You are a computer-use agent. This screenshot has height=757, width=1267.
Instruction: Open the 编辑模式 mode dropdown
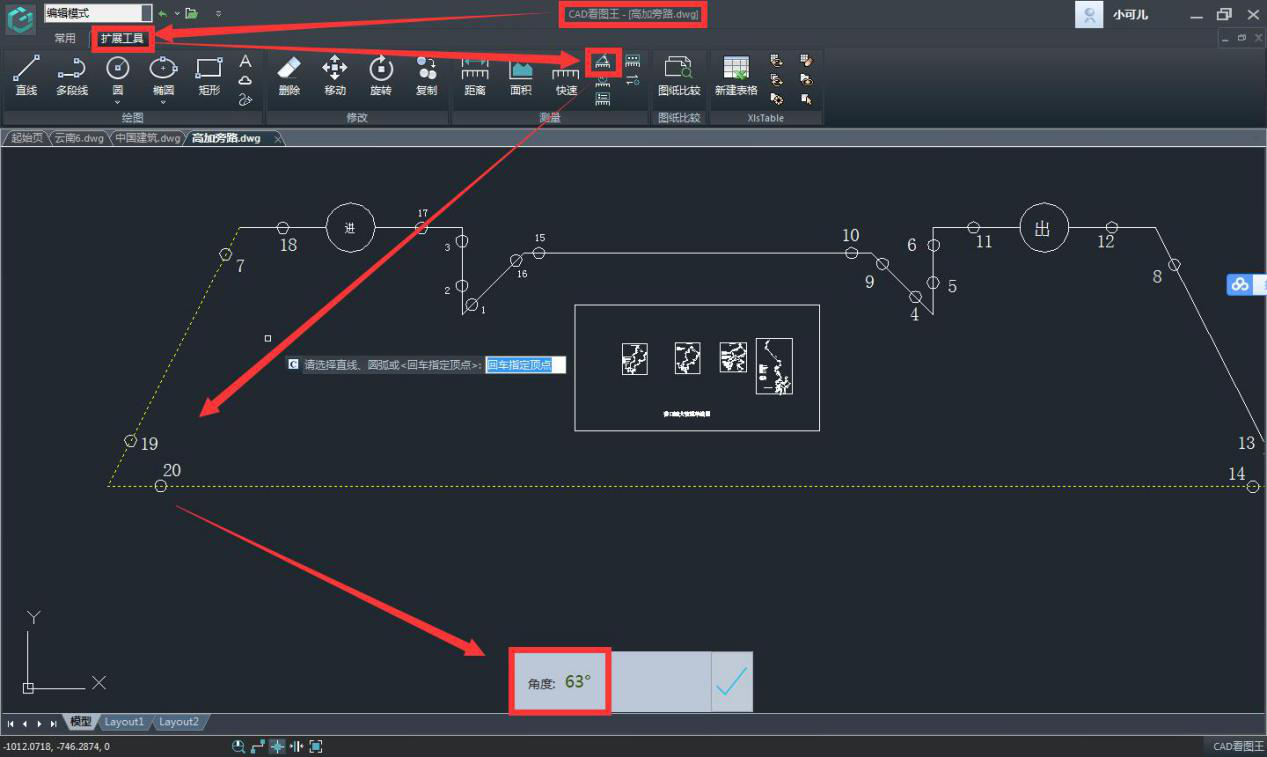click(x=146, y=13)
